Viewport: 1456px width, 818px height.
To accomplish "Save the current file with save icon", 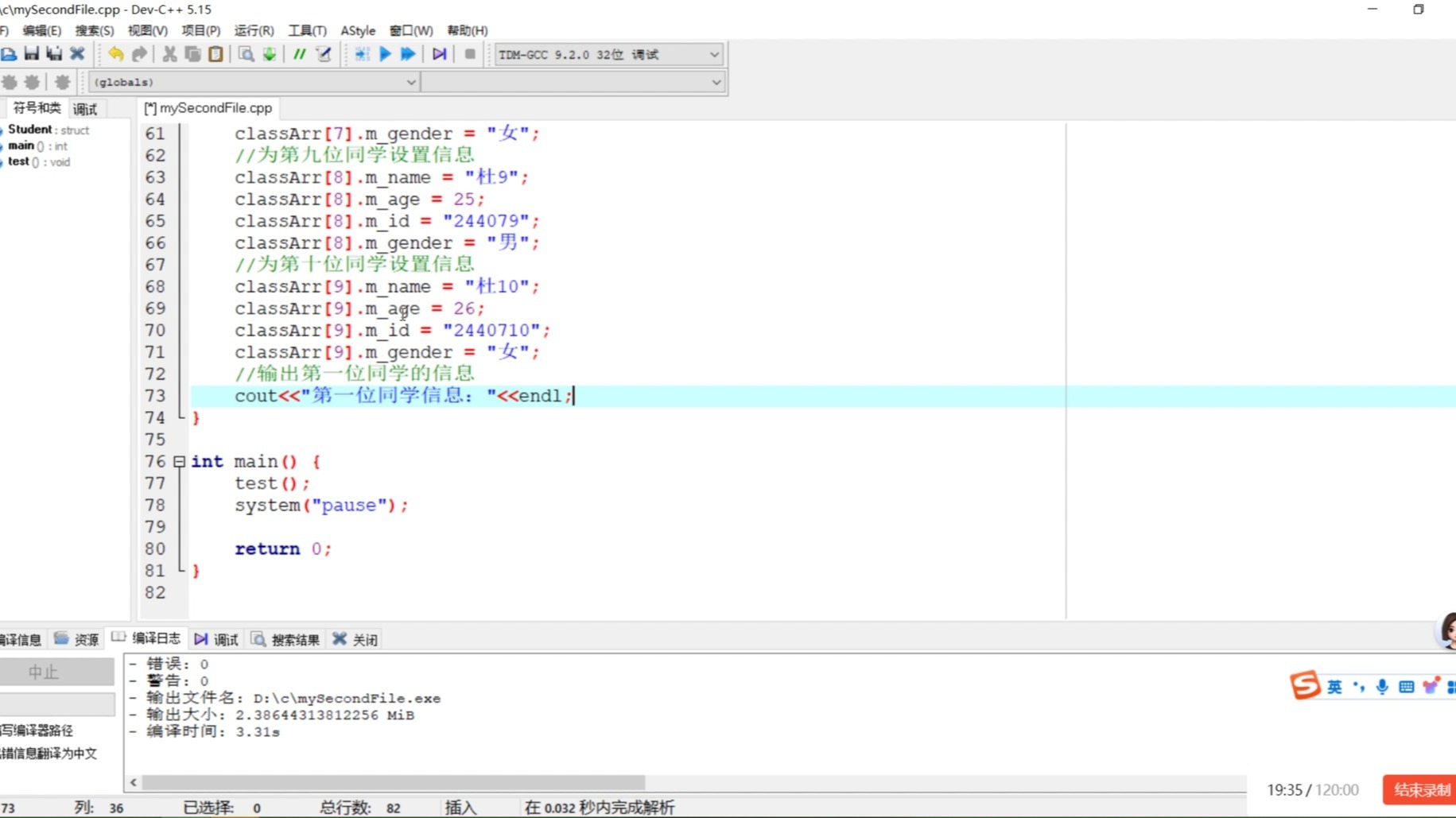I will 31,54.
